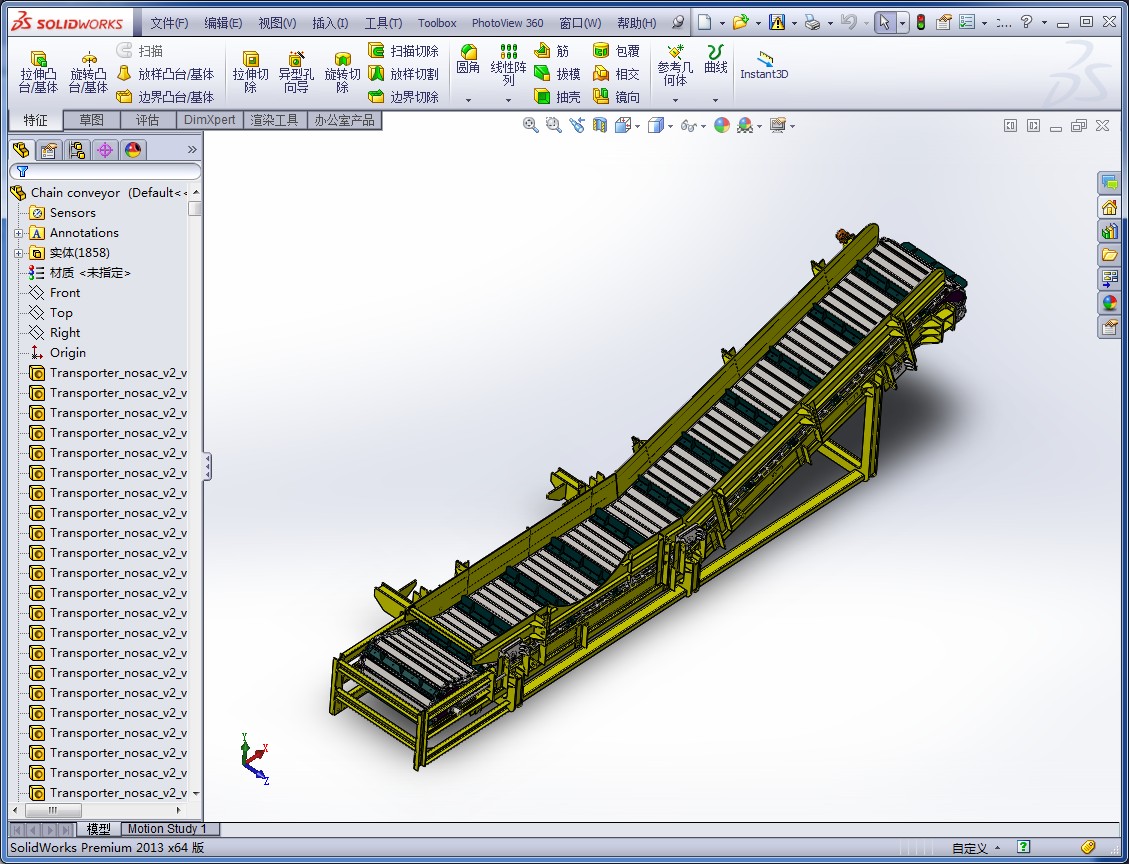Toggle Instant3D mode

point(764,65)
